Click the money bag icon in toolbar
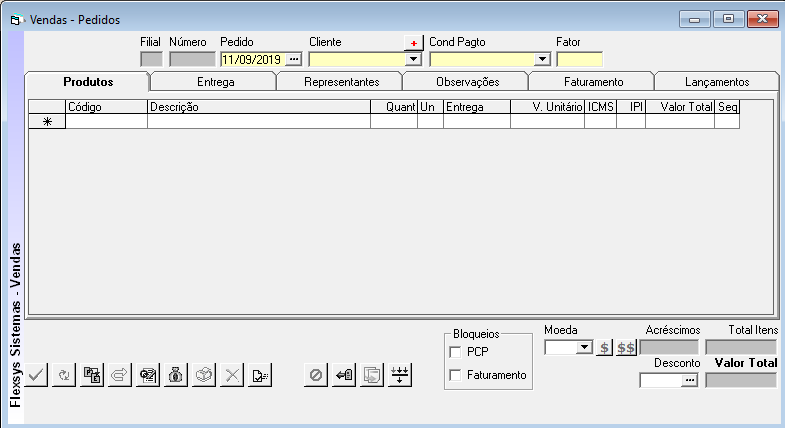Screen dimensions: 785x428 click(x=175, y=375)
